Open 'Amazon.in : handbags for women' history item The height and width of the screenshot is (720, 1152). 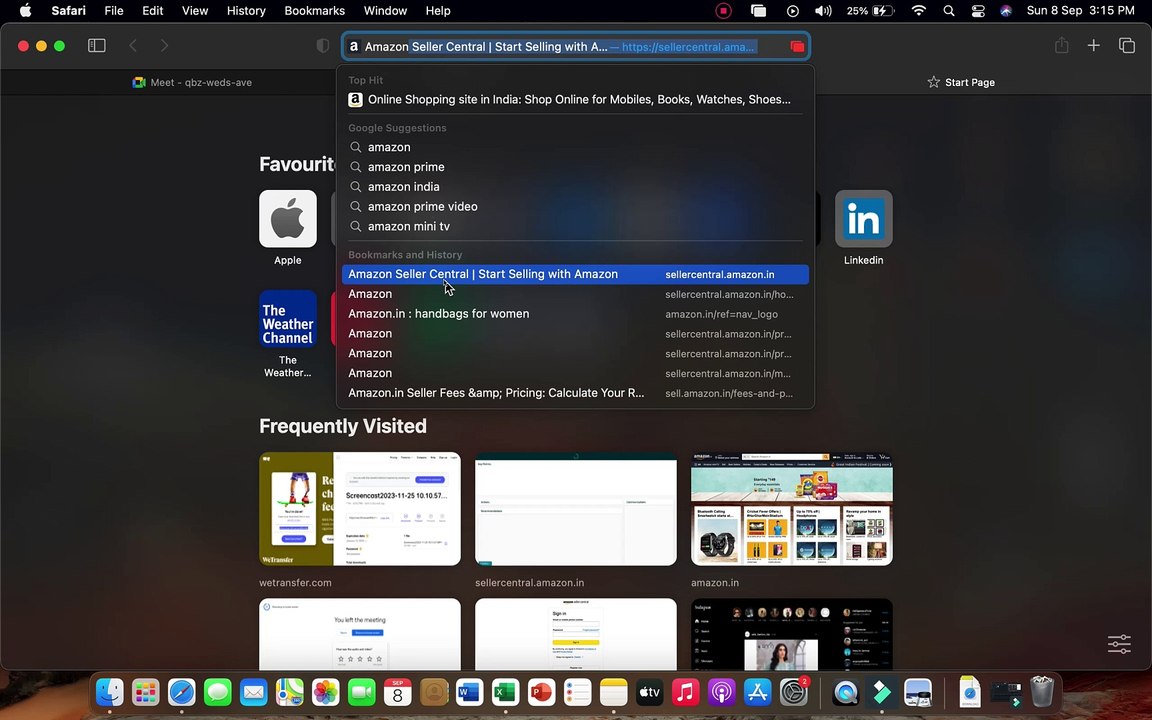(575, 314)
